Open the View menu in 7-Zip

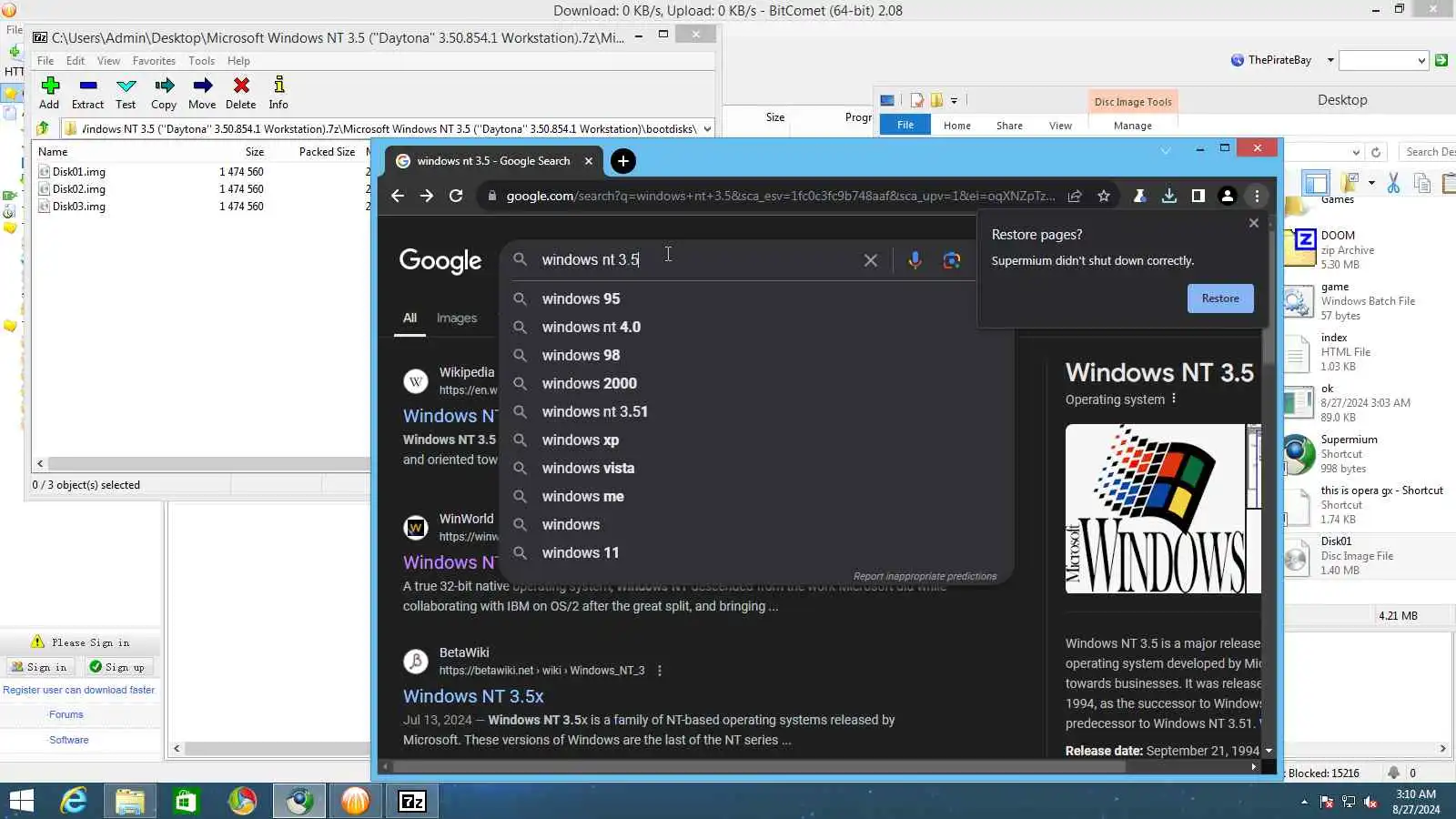pos(108,61)
